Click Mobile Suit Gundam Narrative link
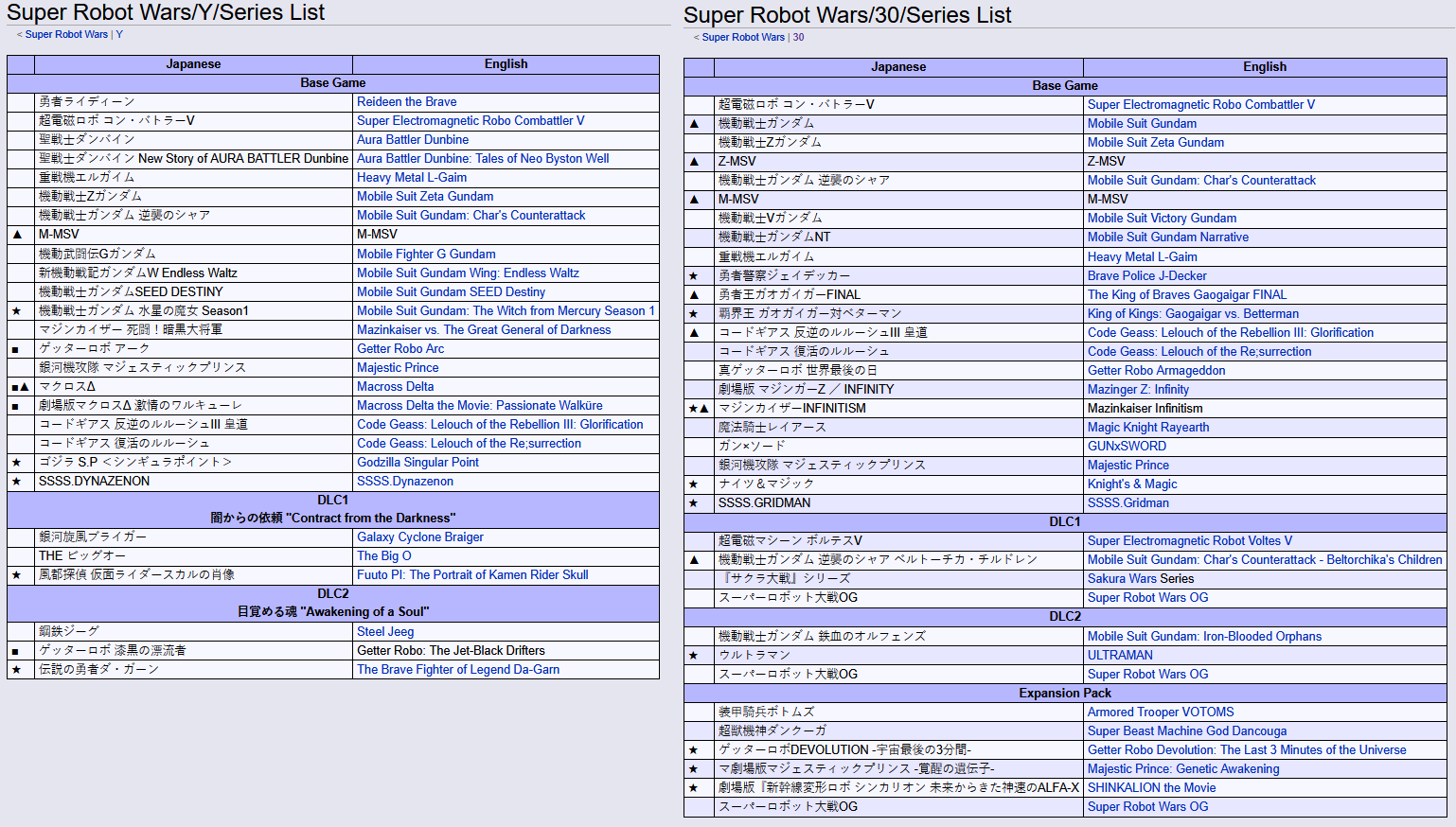Image resolution: width=1456 pixels, height=827 pixels. [1168, 238]
